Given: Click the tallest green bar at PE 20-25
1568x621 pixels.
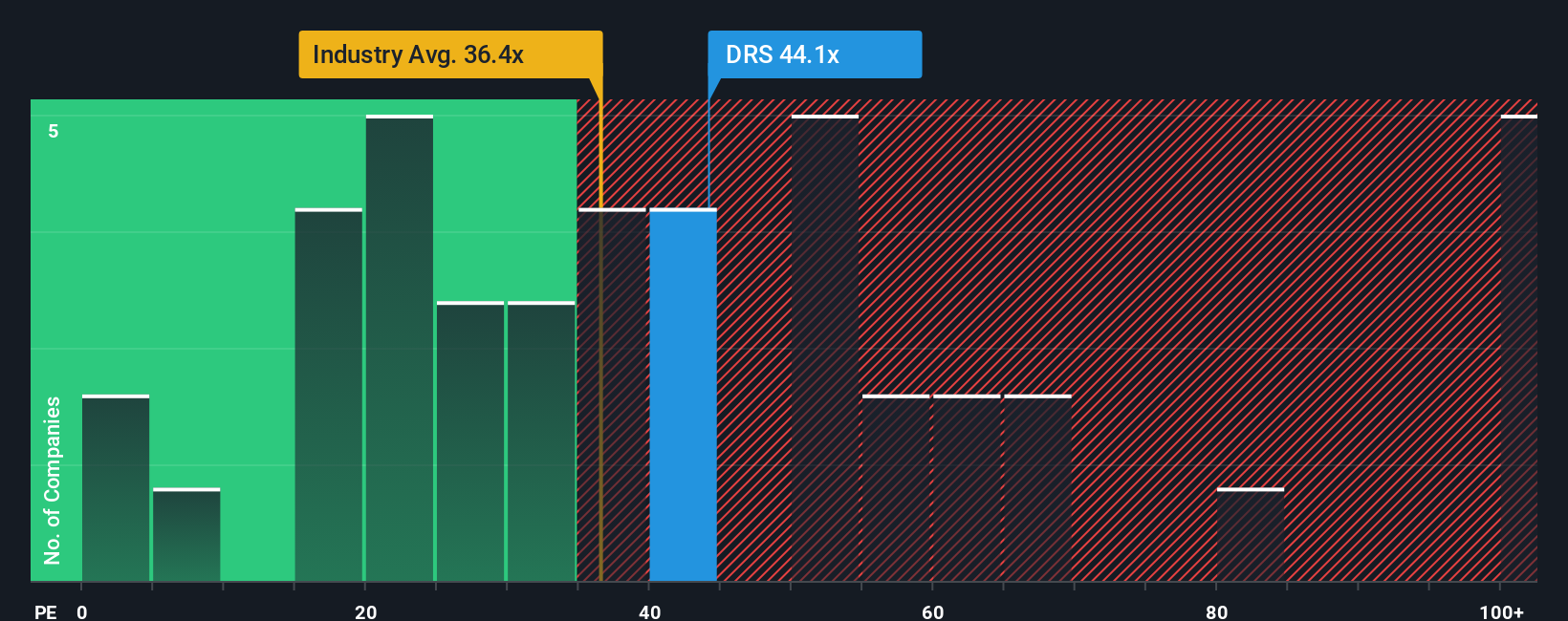Looking at the screenshot, I should 399,349.
